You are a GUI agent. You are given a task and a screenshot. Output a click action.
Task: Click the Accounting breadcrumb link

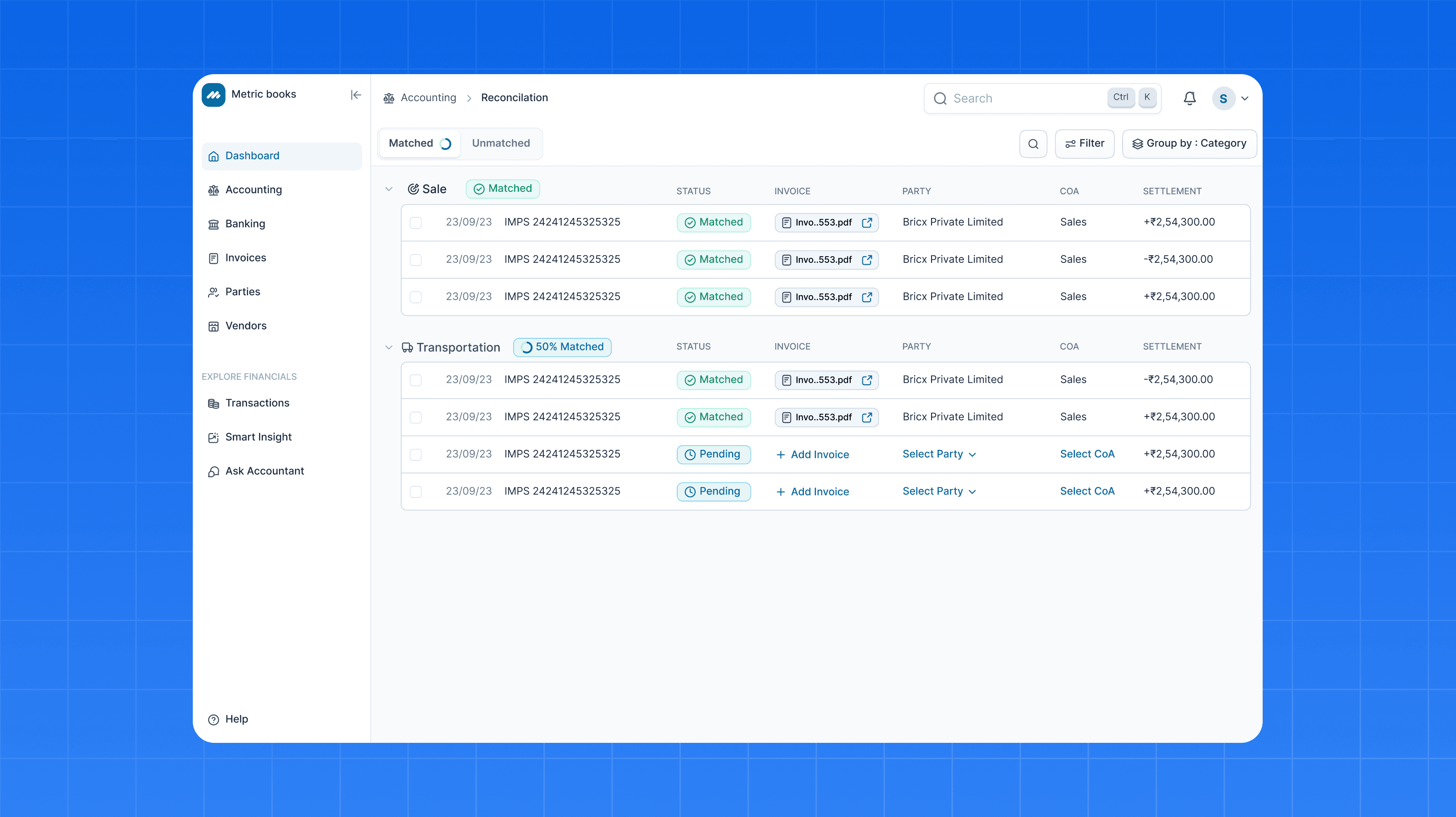click(x=428, y=98)
